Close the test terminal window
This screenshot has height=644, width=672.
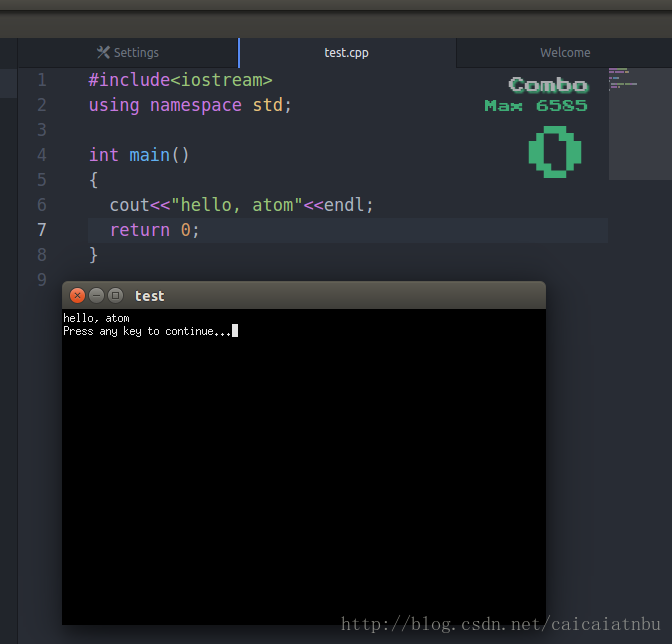(77, 295)
